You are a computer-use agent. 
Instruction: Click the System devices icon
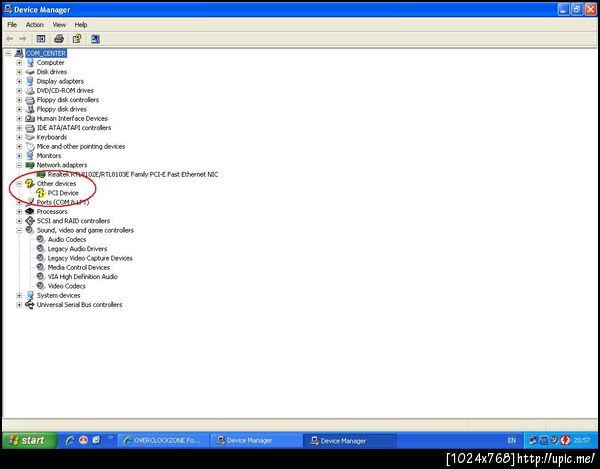point(30,295)
